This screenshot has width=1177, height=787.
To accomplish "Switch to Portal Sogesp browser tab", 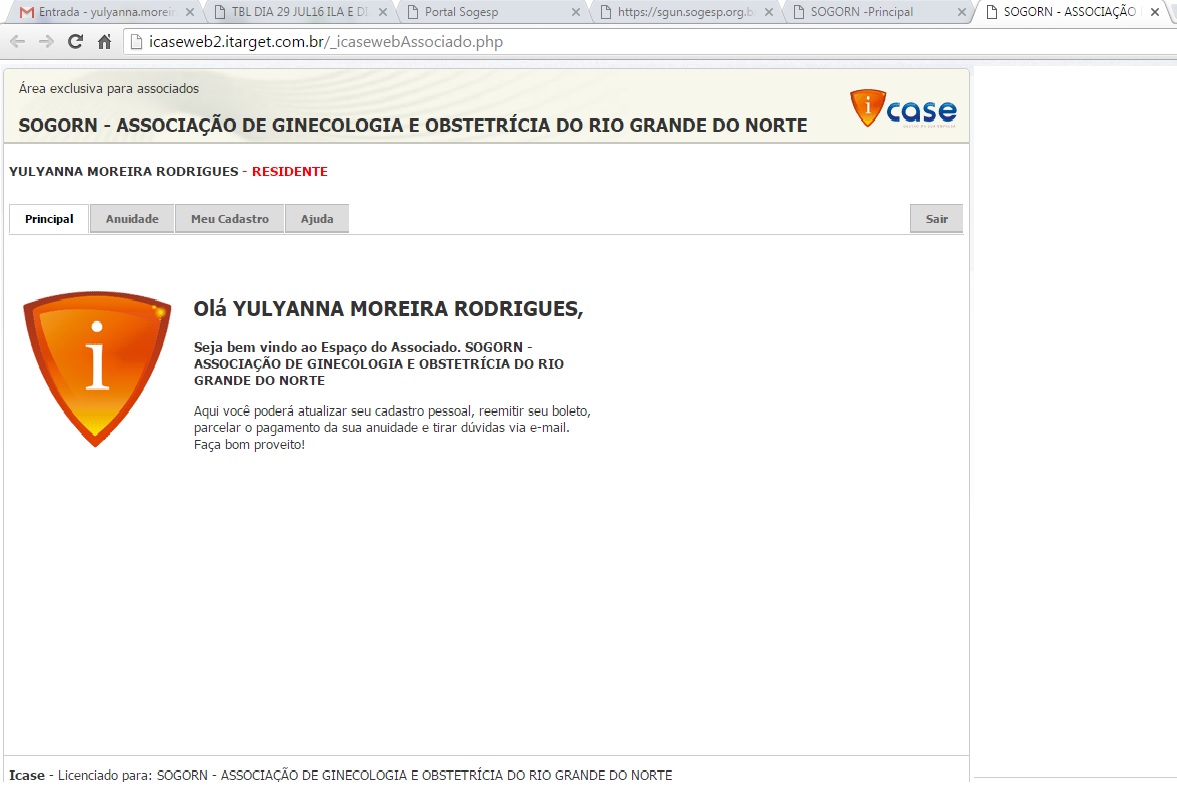I will pyautogui.click(x=480, y=13).
